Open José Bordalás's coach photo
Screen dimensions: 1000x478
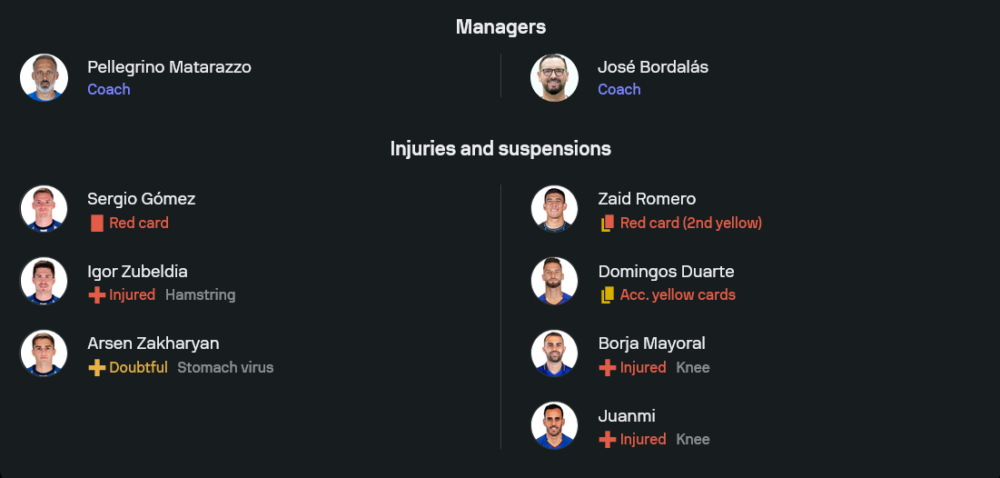click(x=554, y=78)
